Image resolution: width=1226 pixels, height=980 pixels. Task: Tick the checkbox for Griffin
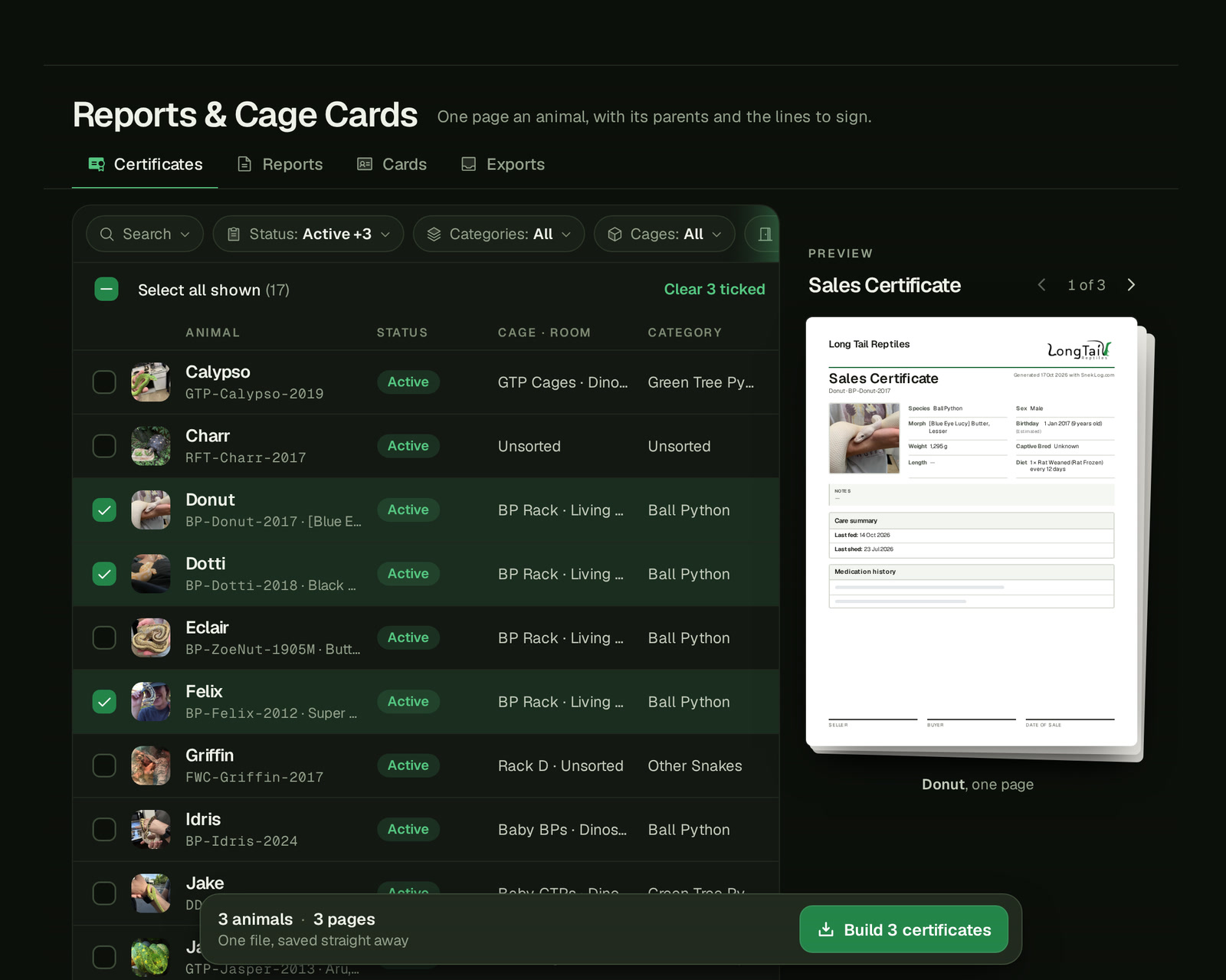coord(104,765)
